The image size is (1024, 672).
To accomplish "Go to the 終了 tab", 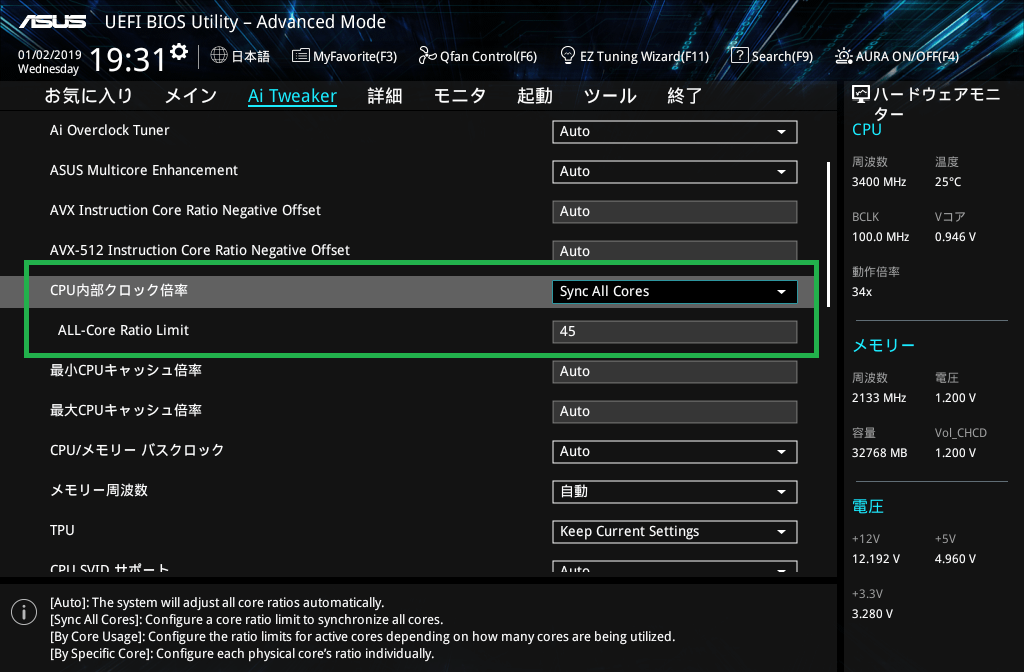I will [x=684, y=96].
